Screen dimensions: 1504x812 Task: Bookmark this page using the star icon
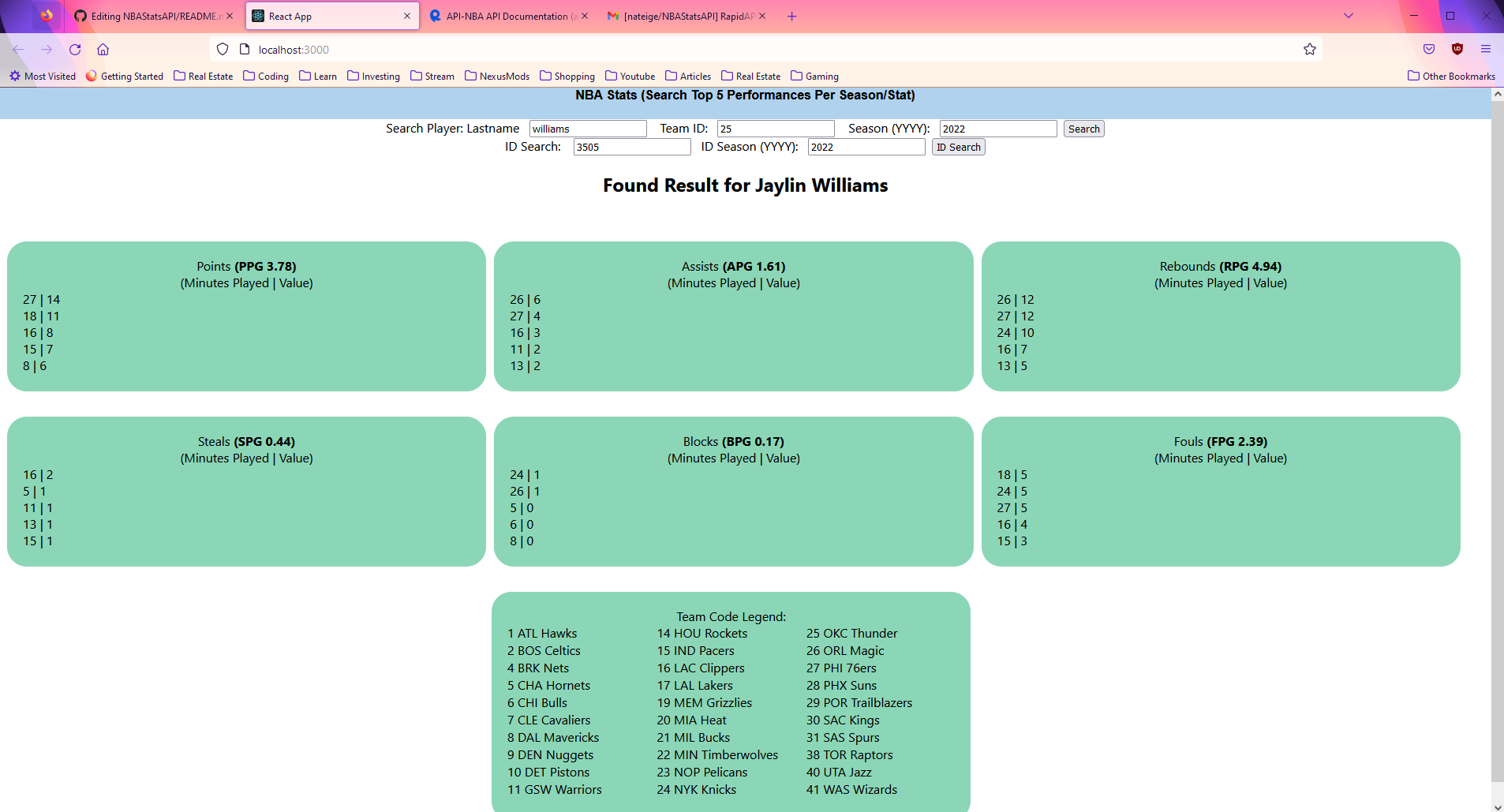(1310, 49)
